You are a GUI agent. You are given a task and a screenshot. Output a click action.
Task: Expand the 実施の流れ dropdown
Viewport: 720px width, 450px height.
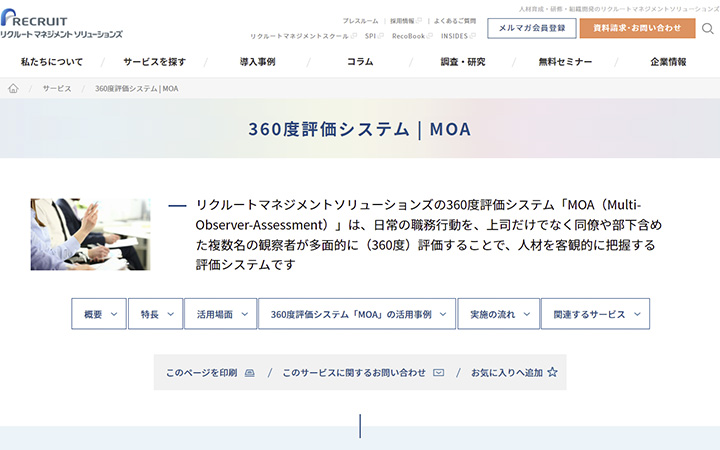click(x=498, y=314)
